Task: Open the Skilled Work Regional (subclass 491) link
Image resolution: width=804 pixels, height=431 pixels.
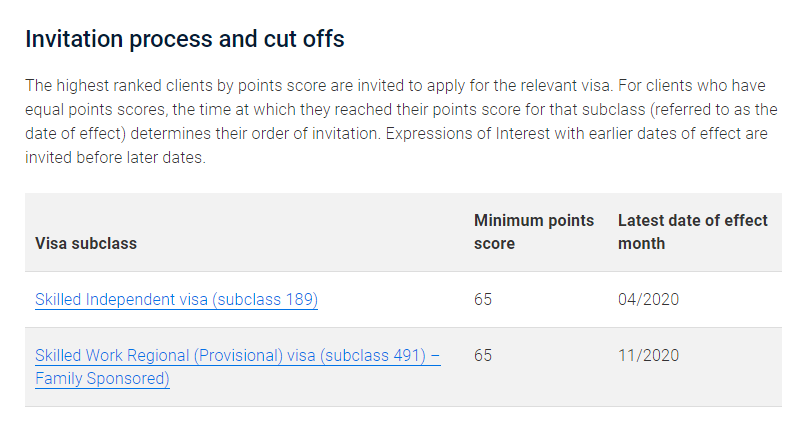Action: (x=237, y=367)
